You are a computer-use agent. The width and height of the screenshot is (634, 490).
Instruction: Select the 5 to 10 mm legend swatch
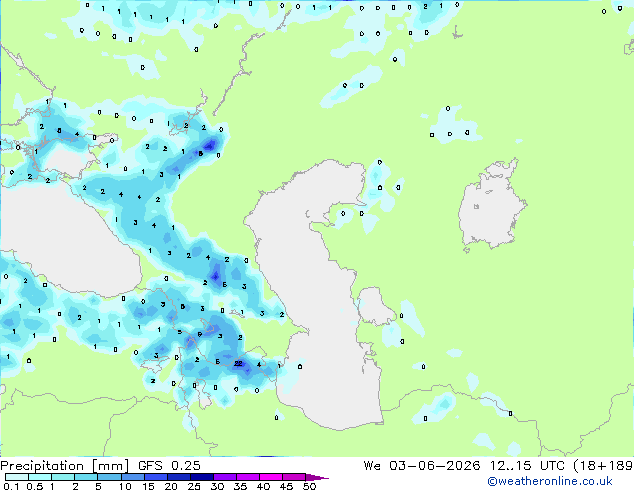(x=109, y=477)
